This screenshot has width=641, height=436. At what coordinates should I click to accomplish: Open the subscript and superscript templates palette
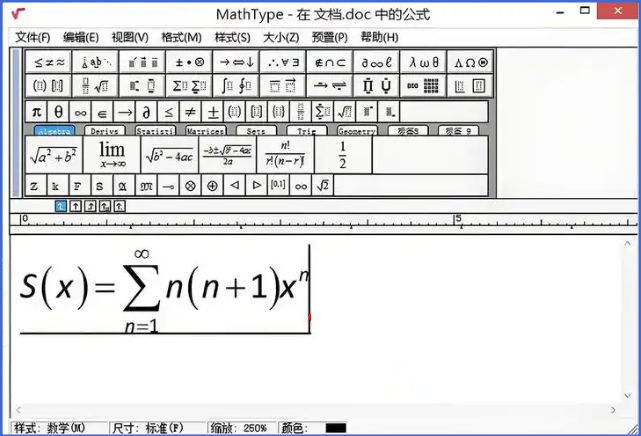point(143,86)
